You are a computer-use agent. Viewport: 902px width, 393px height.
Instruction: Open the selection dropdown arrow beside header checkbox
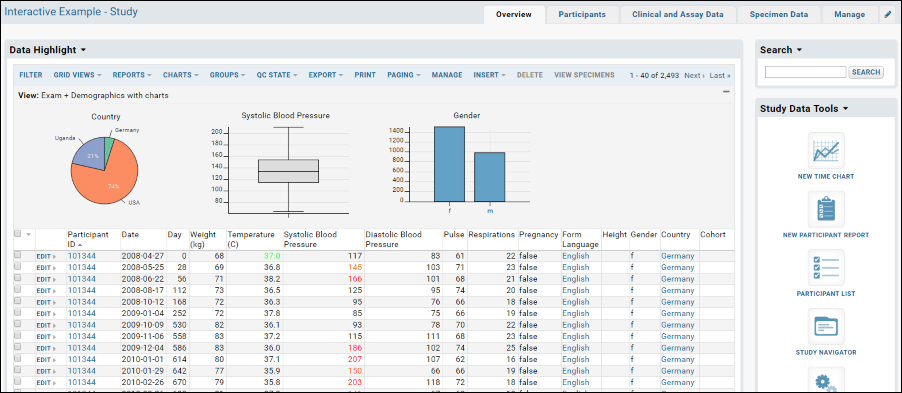click(x=28, y=234)
